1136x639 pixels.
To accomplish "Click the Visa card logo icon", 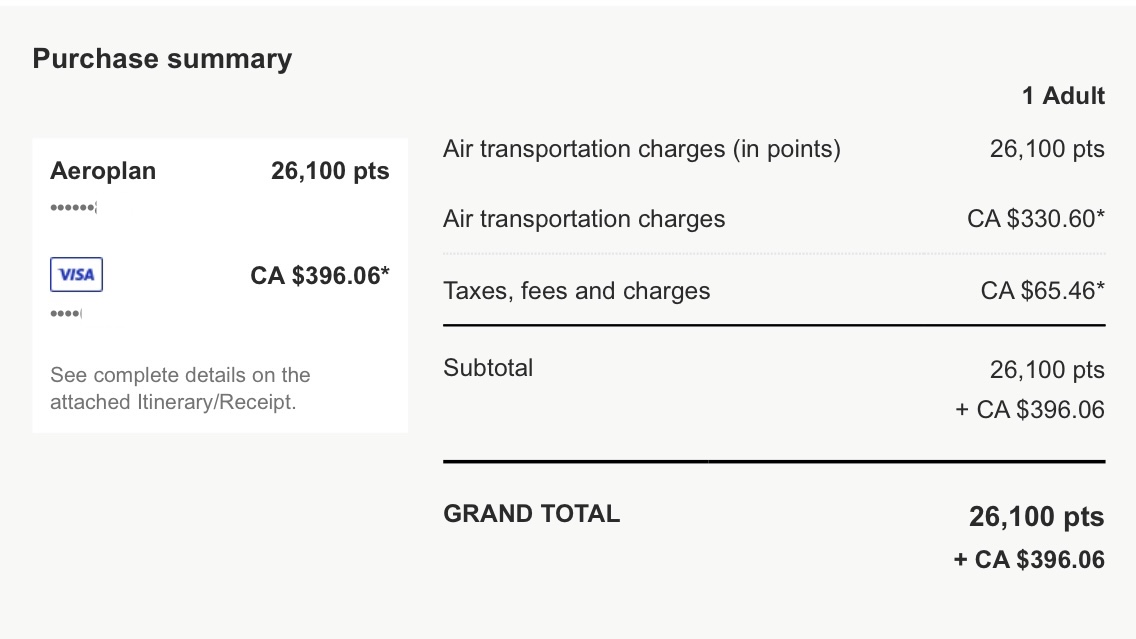I will pyautogui.click(x=76, y=274).
